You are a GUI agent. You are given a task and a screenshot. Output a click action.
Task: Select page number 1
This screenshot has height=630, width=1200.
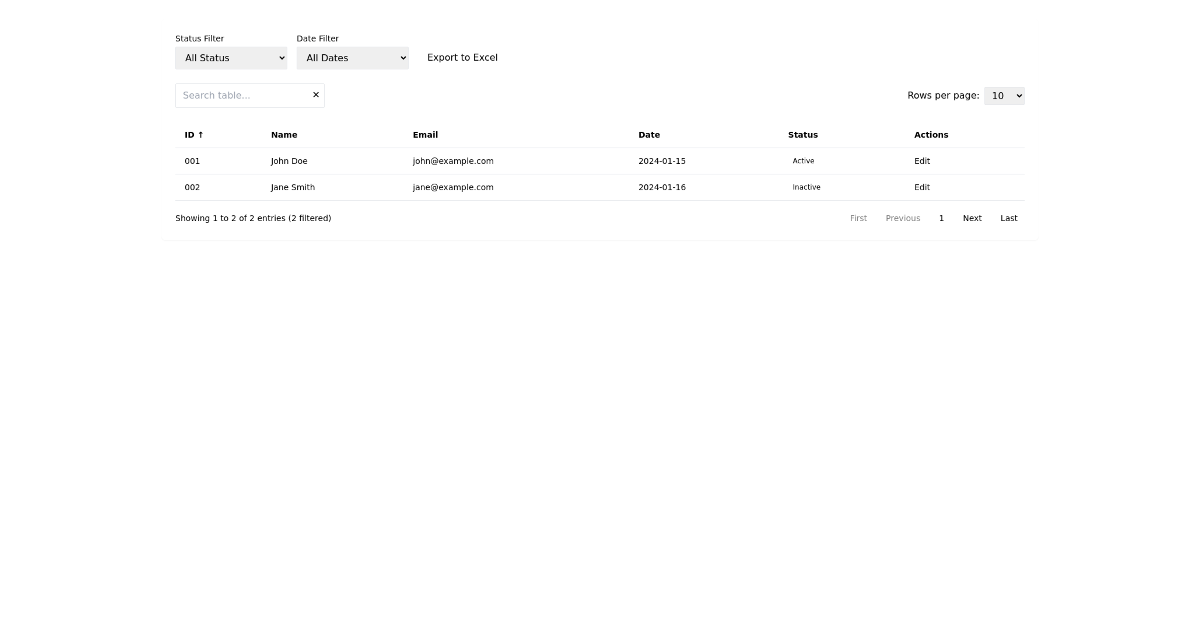point(940,217)
